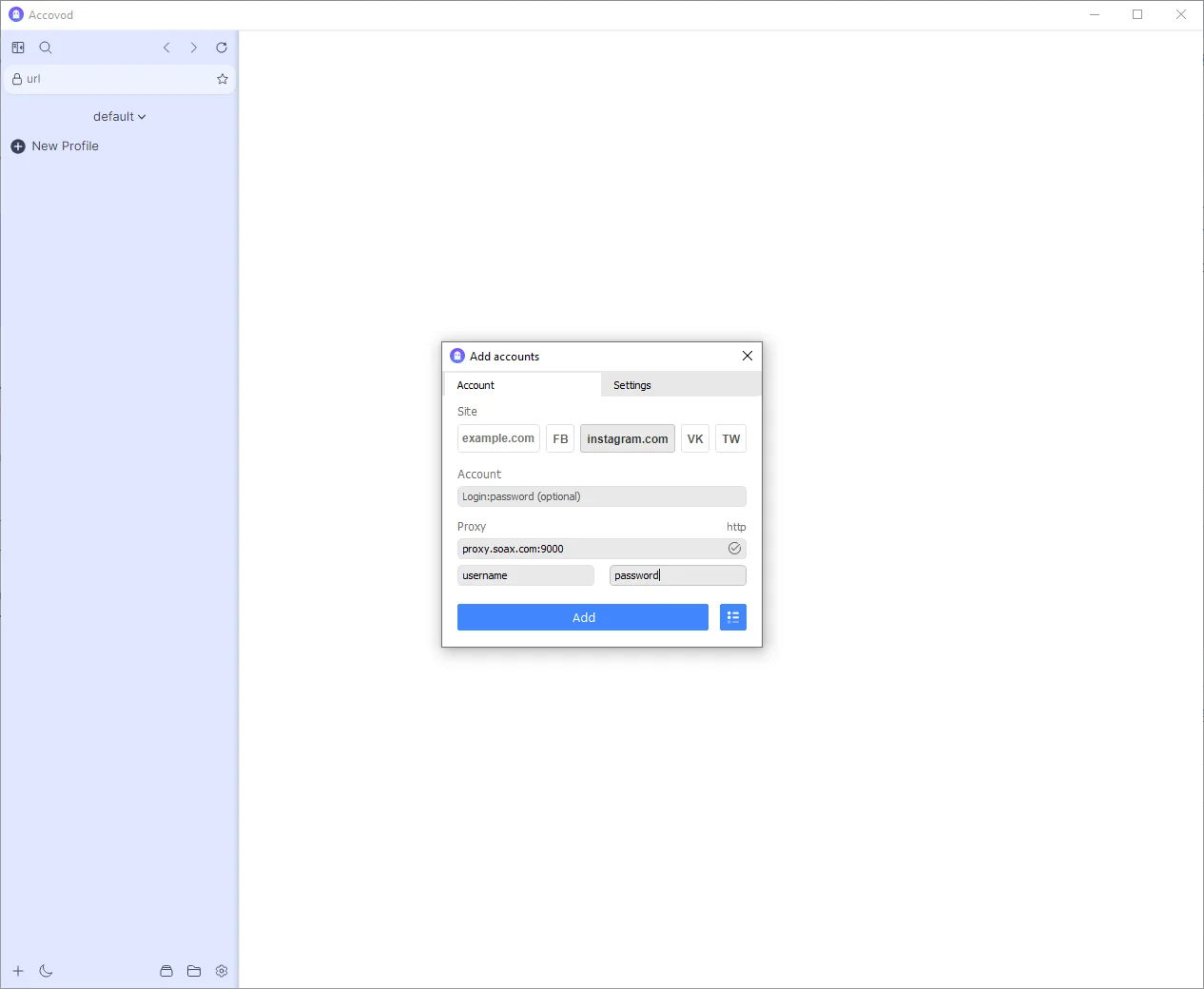Choose FB as the site
The image size is (1204, 989).
pyautogui.click(x=560, y=438)
